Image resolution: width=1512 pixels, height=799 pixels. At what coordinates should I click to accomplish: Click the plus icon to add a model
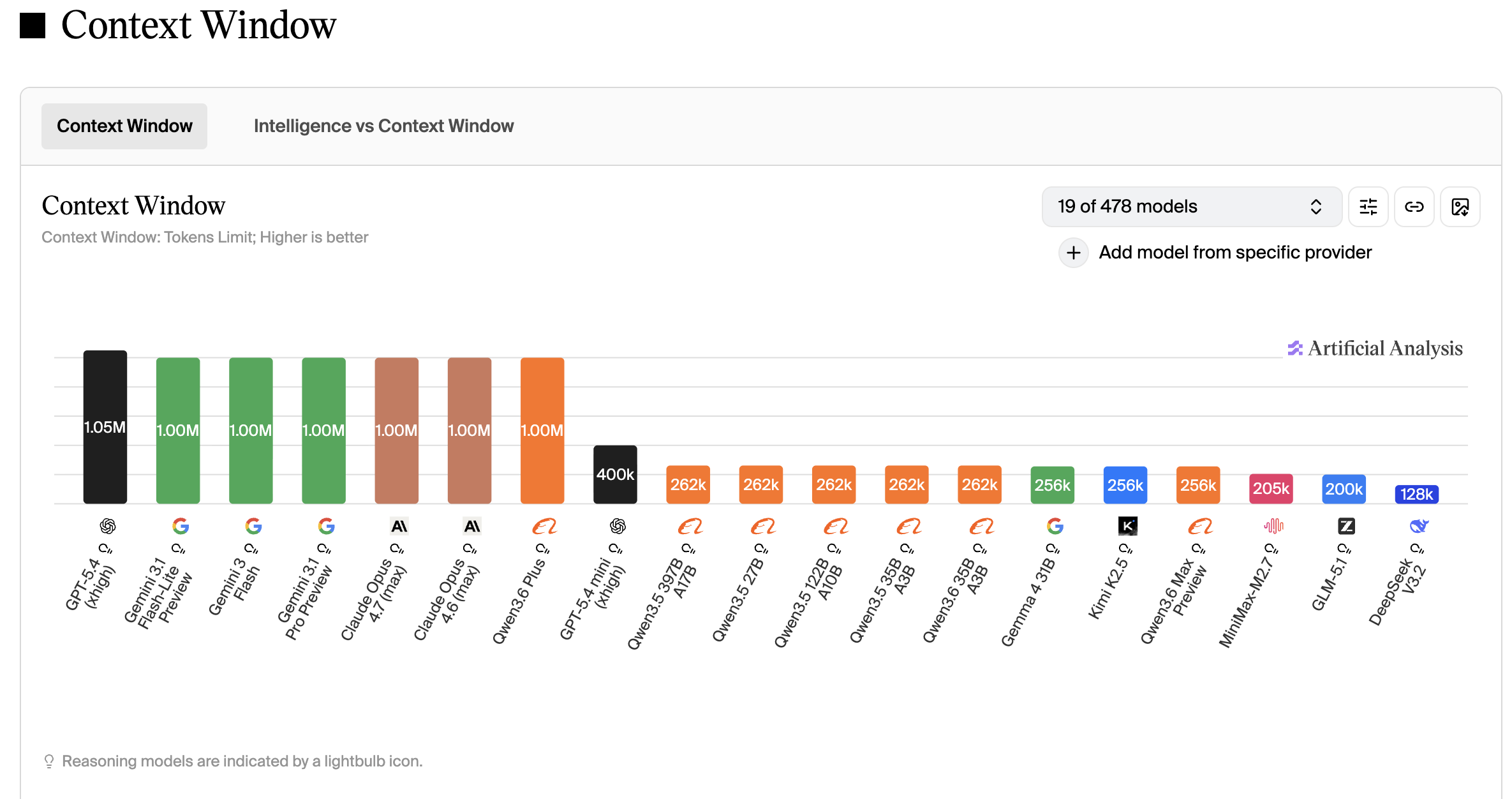tap(1074, 253)
